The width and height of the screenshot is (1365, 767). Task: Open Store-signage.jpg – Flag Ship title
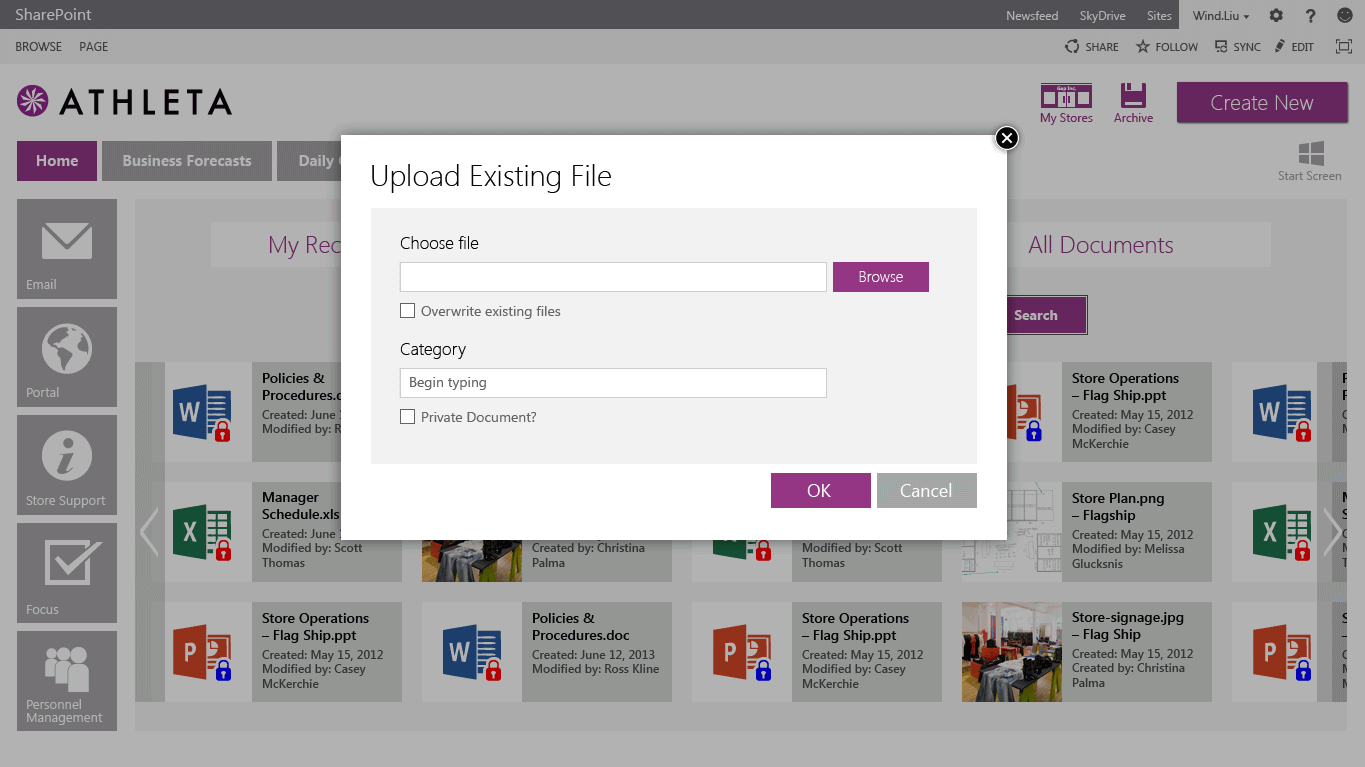pos(1128,626)
